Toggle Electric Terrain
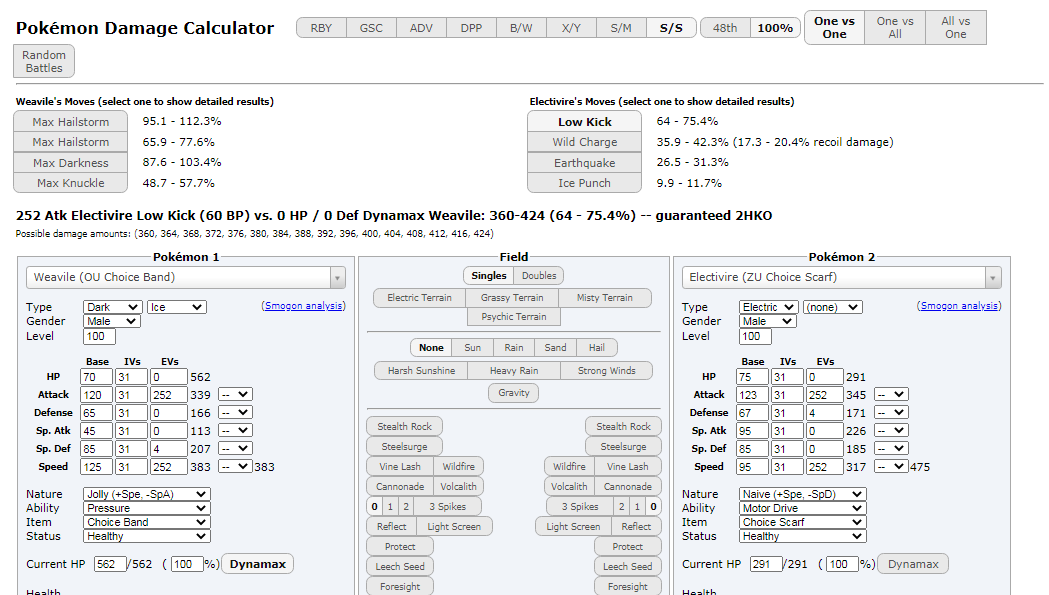 click(x=419, y=298)
